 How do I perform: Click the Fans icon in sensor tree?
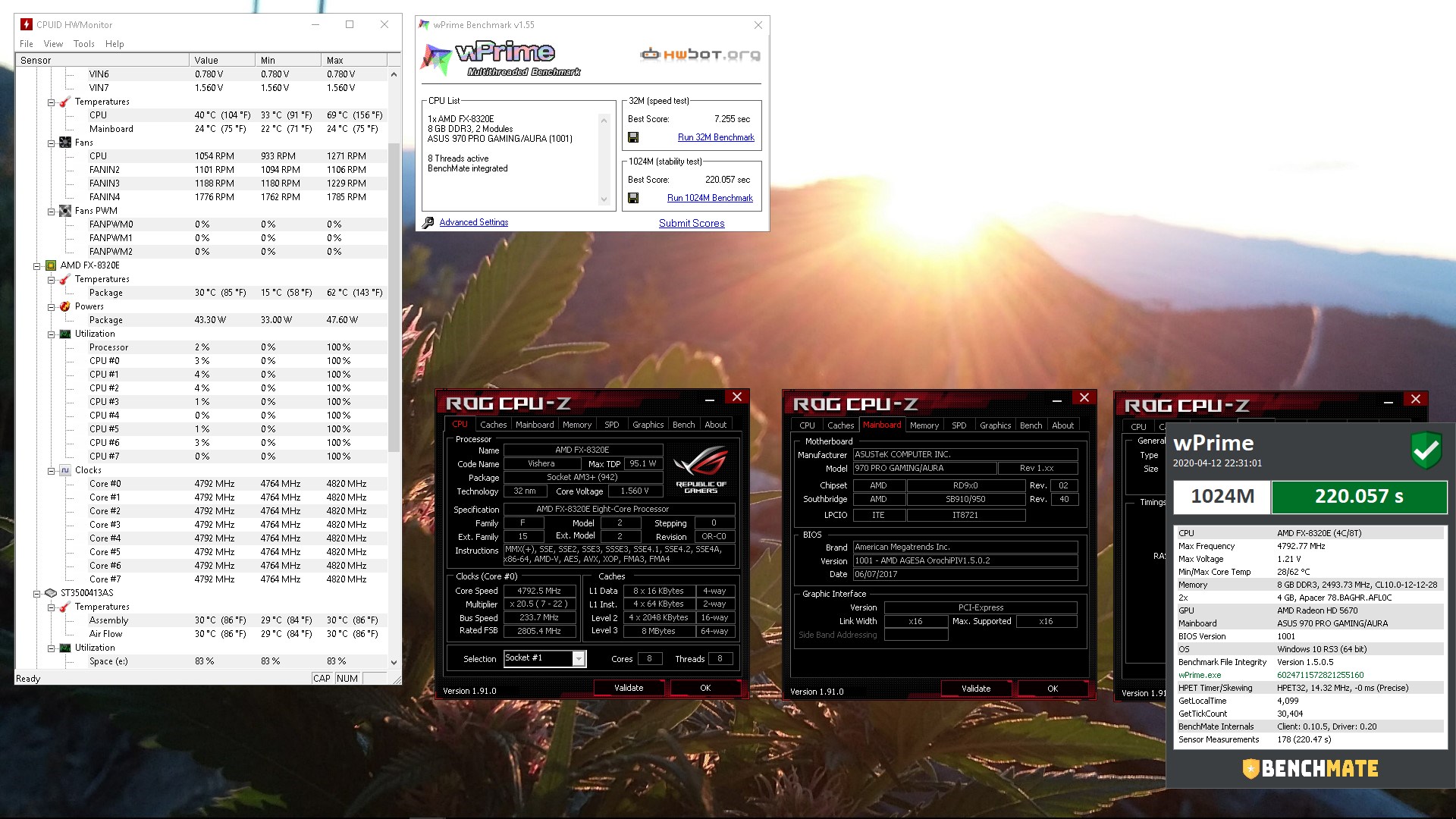[65, 143]
